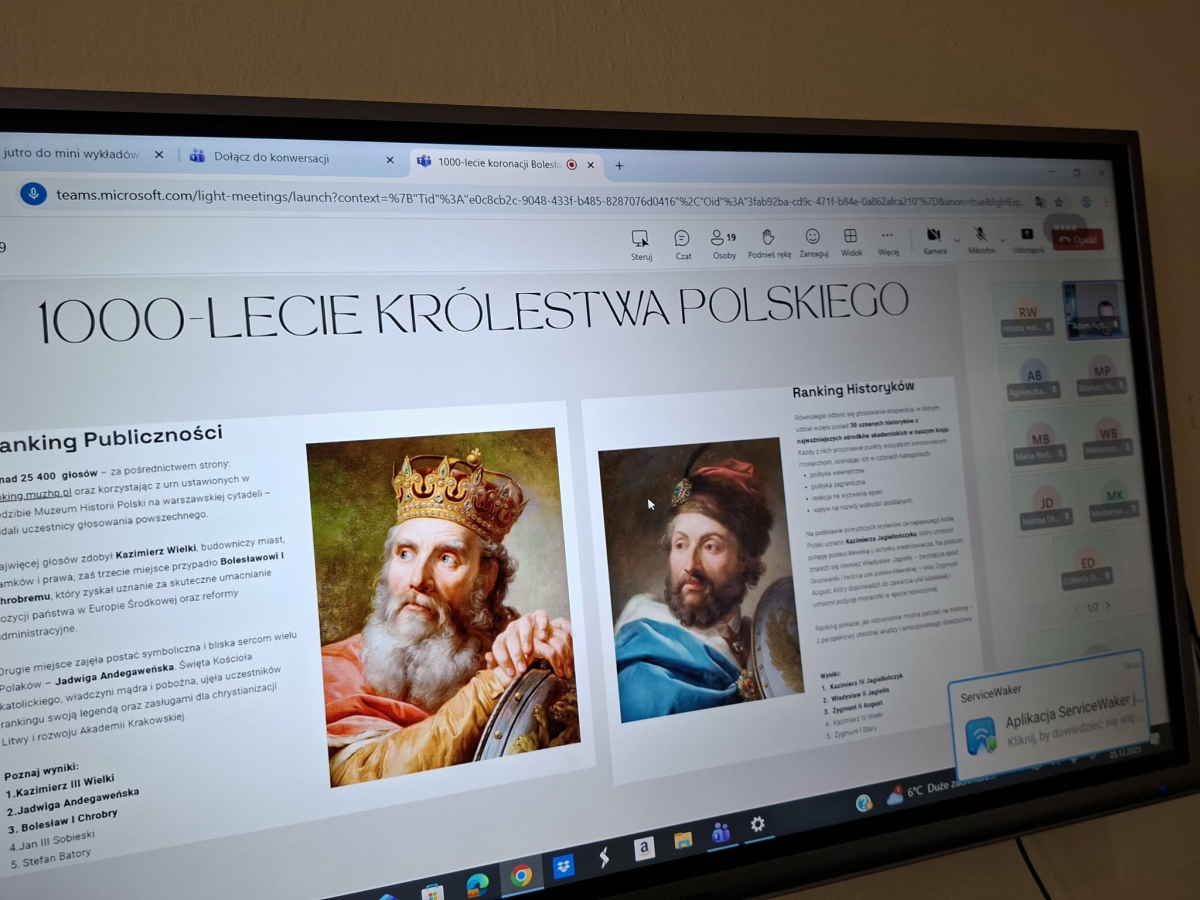Open the Zareaguj reactions icon

click(813, 238)
